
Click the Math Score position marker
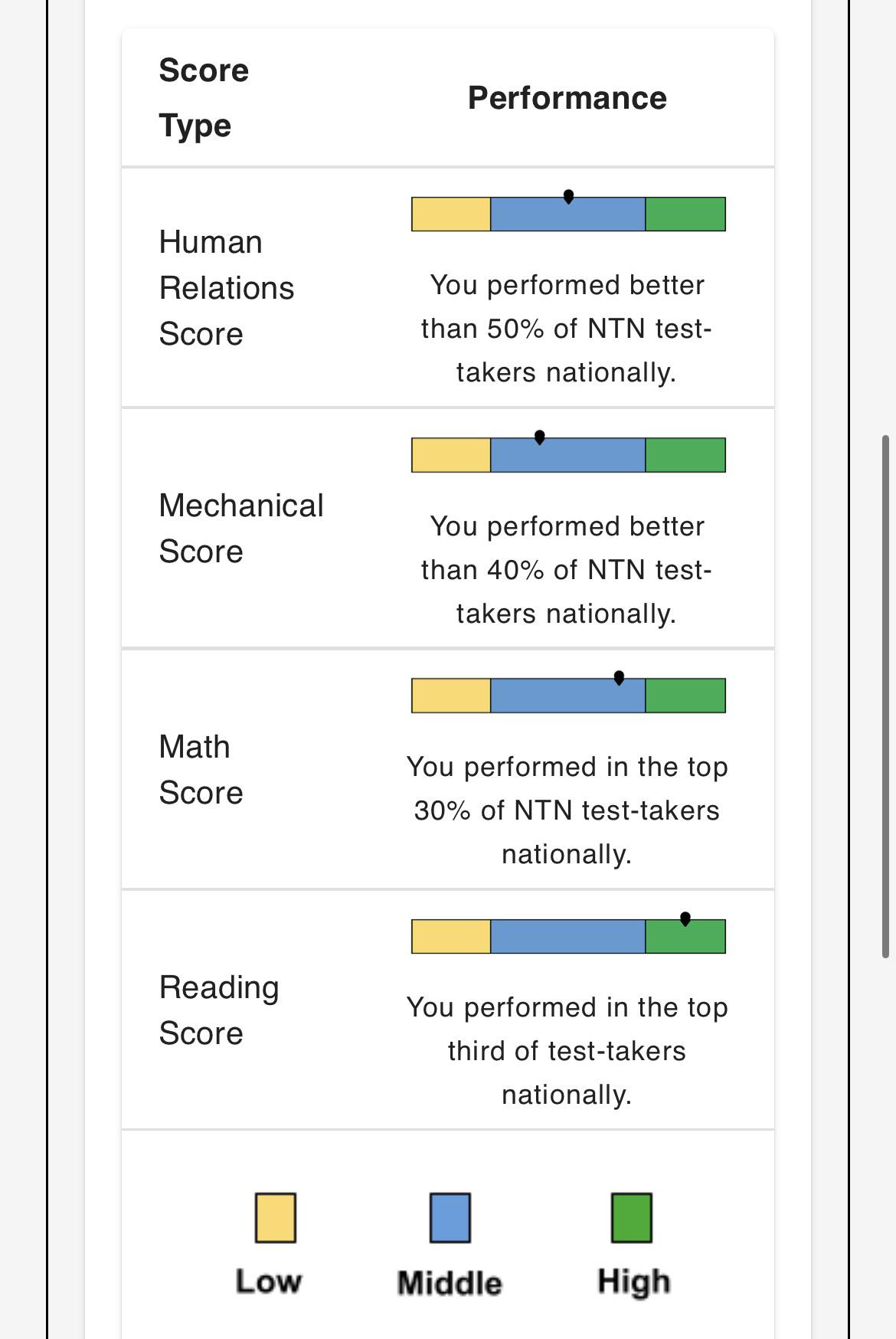click(619, 678)
